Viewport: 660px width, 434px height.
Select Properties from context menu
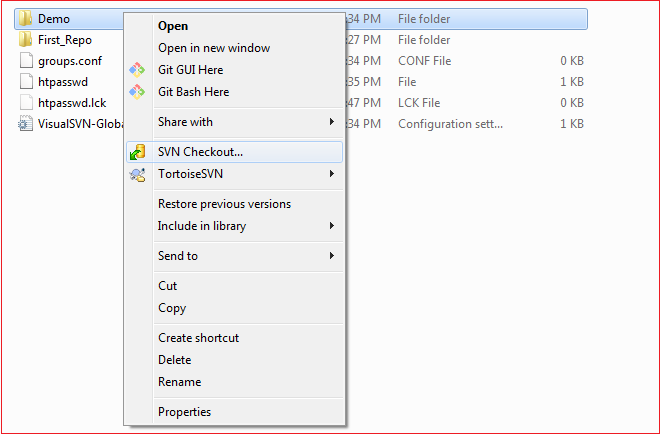pyautogui.click(x=184, y=412)
